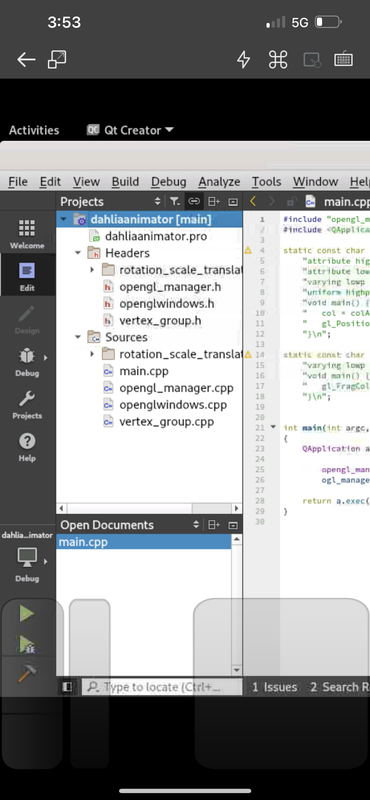Open the Help mode

click(27, 446)
